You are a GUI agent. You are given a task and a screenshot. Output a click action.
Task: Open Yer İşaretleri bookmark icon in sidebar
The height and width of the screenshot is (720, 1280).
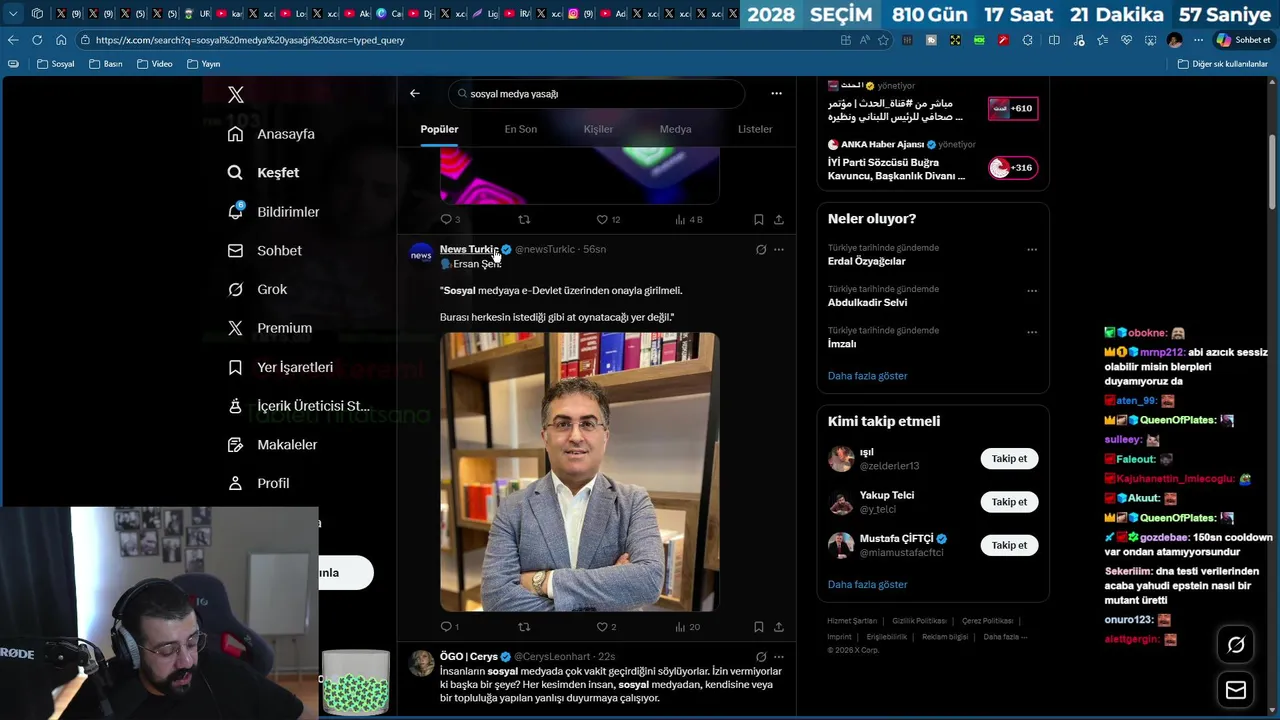tap(235, 367)
